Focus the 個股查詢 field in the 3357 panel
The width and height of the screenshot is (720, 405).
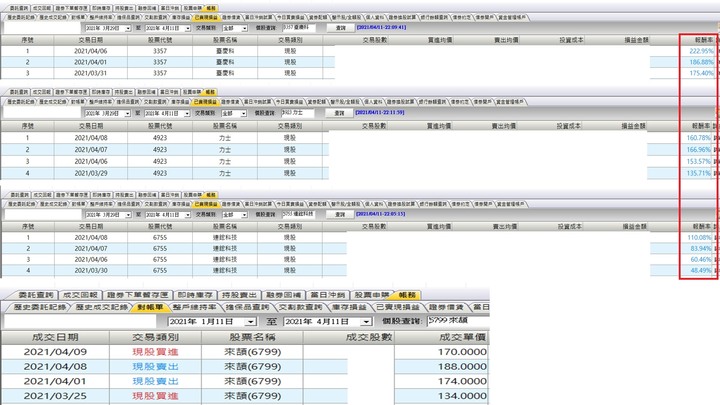[299, 28]
